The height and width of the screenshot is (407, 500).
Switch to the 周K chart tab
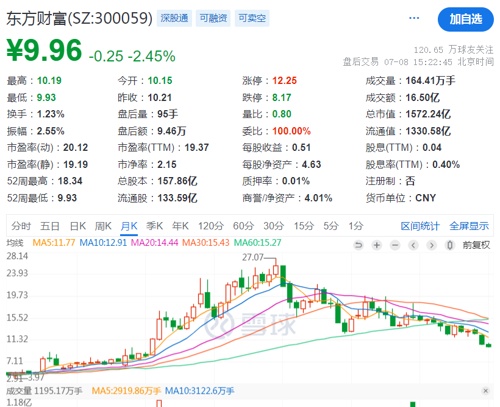(x=103, y=226)
